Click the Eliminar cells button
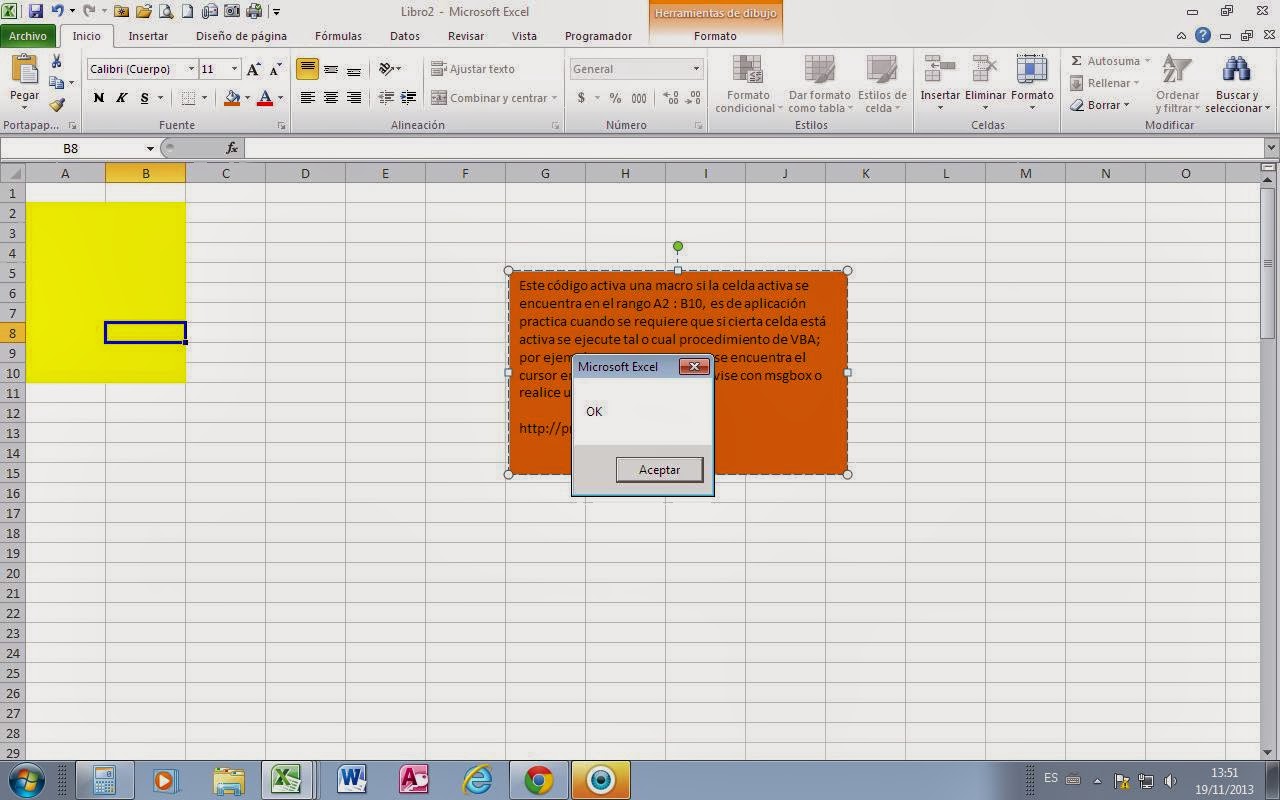This screenshot has height=800, width=1280. [x=985, y=84]
